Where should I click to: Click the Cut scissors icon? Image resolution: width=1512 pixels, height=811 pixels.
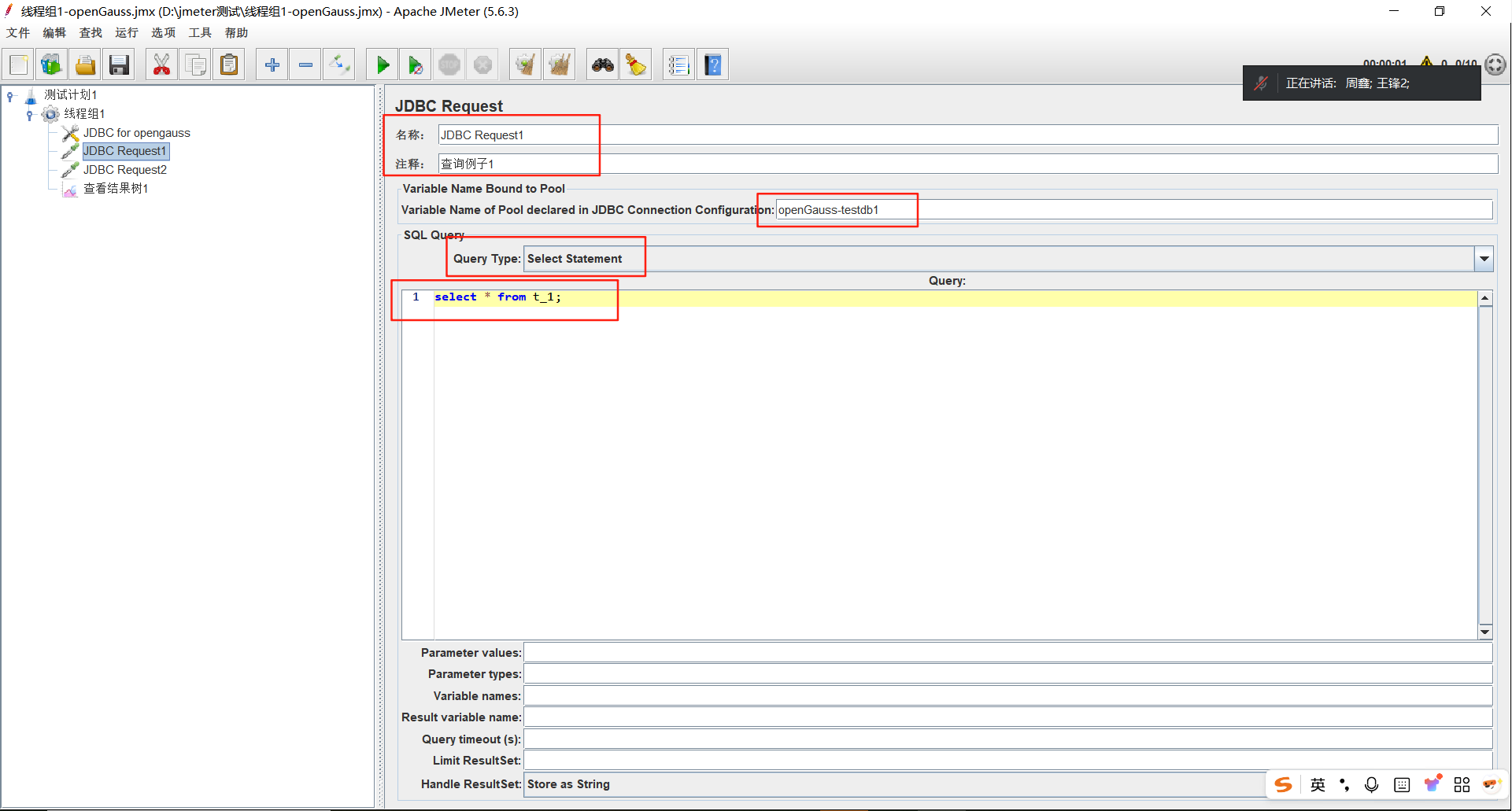coord(161,65)
